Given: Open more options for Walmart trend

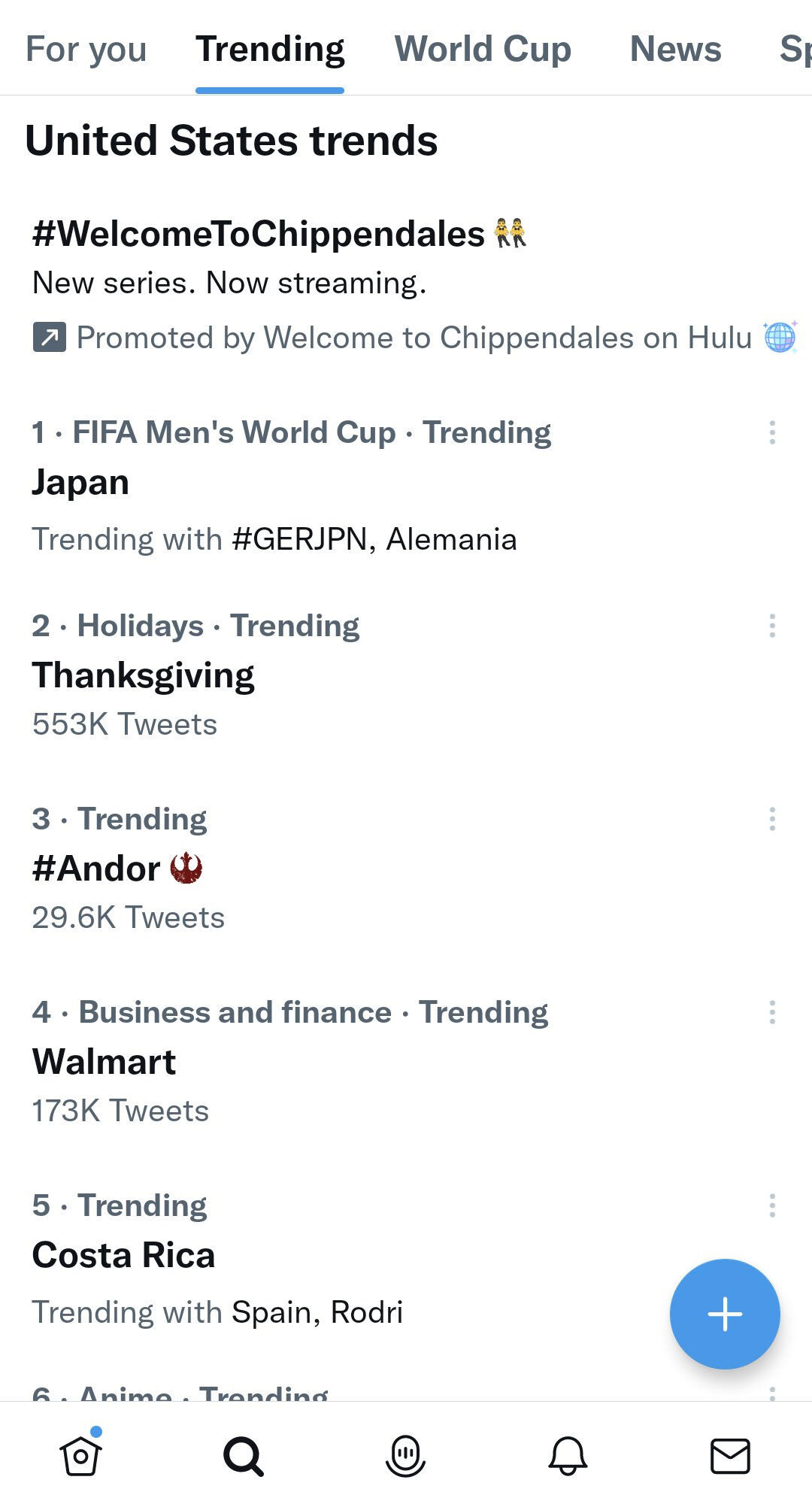Looking at the screenshot, I should [772, 1012].
